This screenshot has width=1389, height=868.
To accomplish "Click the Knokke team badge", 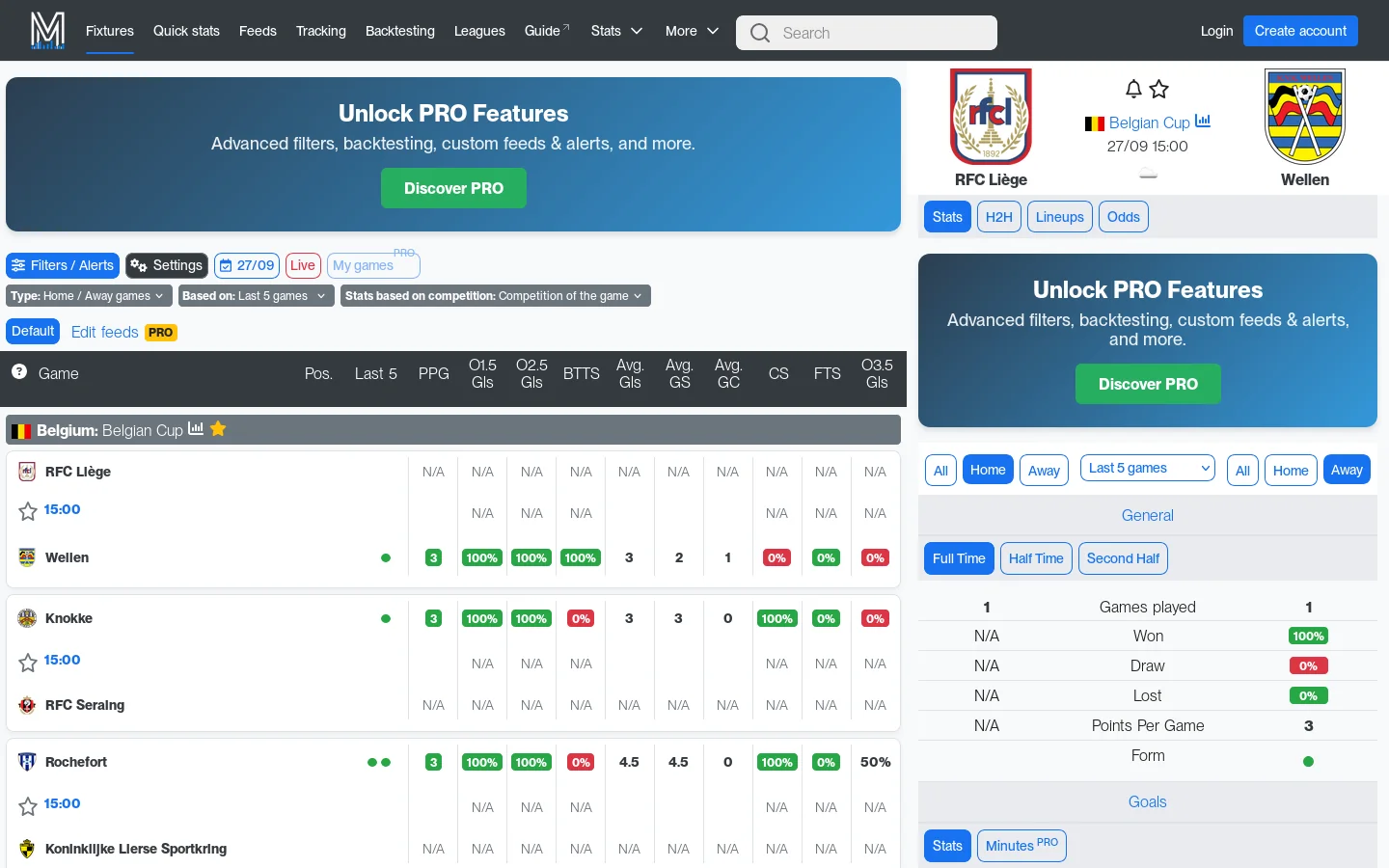I will (27, 618).
